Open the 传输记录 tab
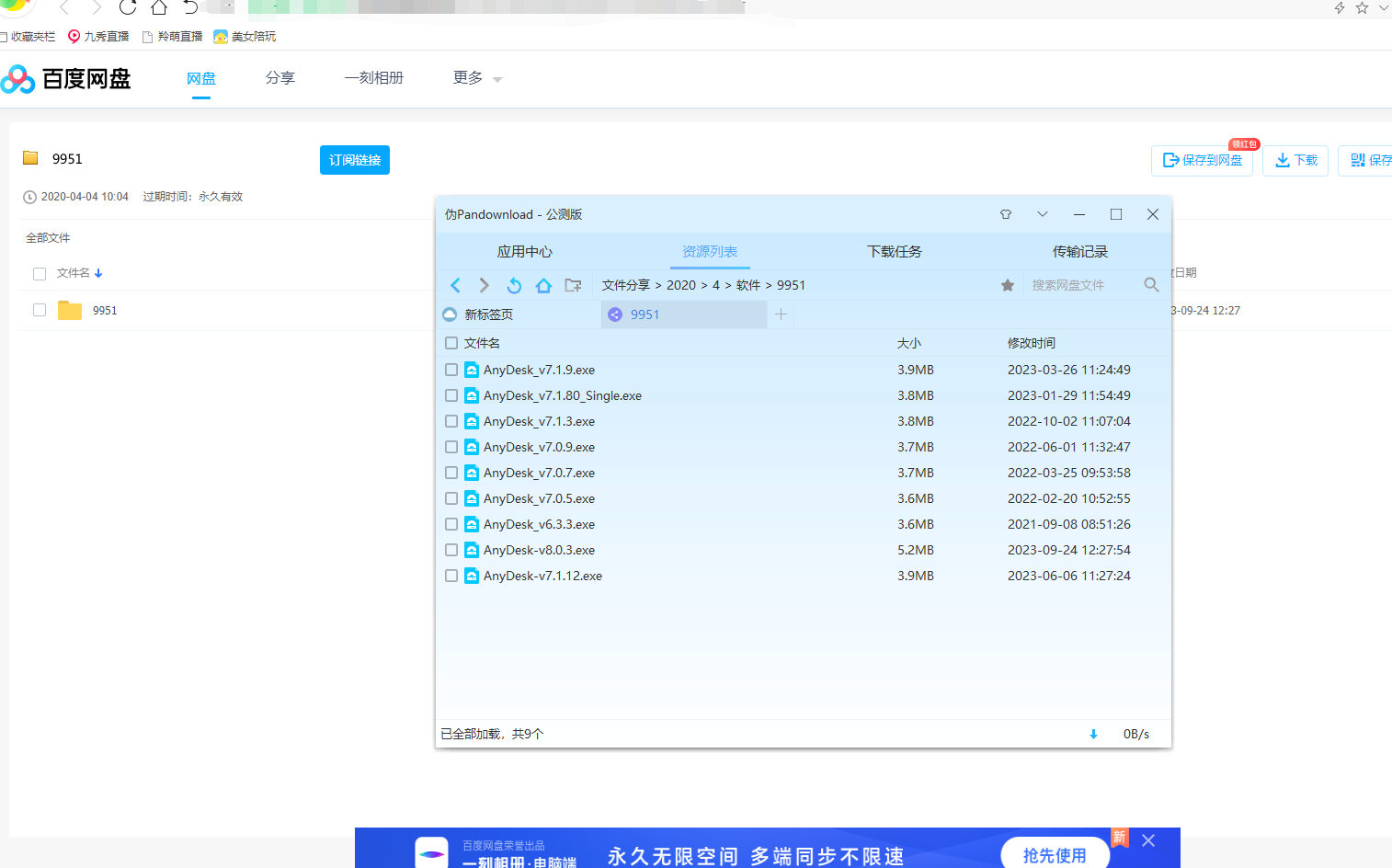1392x868 pixels. (x=1079, y=251)
